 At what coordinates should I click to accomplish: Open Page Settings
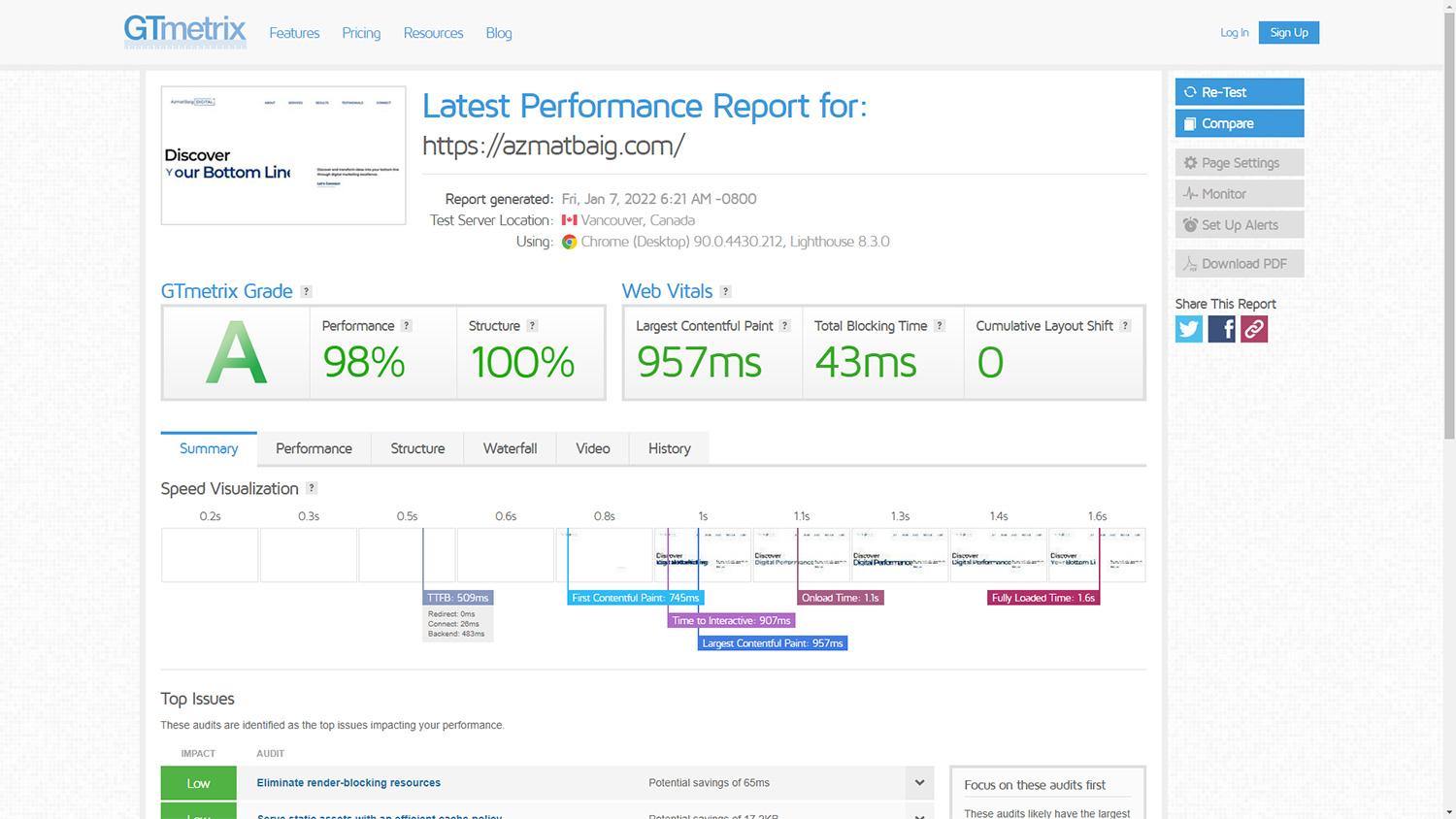pyautogui.click(x=1240, y=163)
